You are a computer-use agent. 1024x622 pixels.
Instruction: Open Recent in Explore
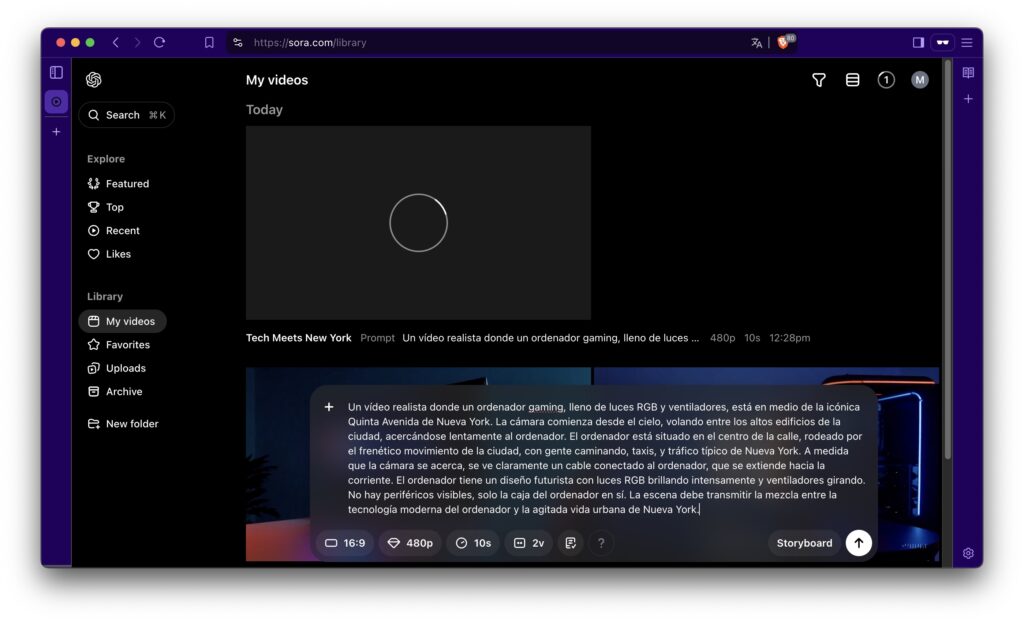pos(114,231)
